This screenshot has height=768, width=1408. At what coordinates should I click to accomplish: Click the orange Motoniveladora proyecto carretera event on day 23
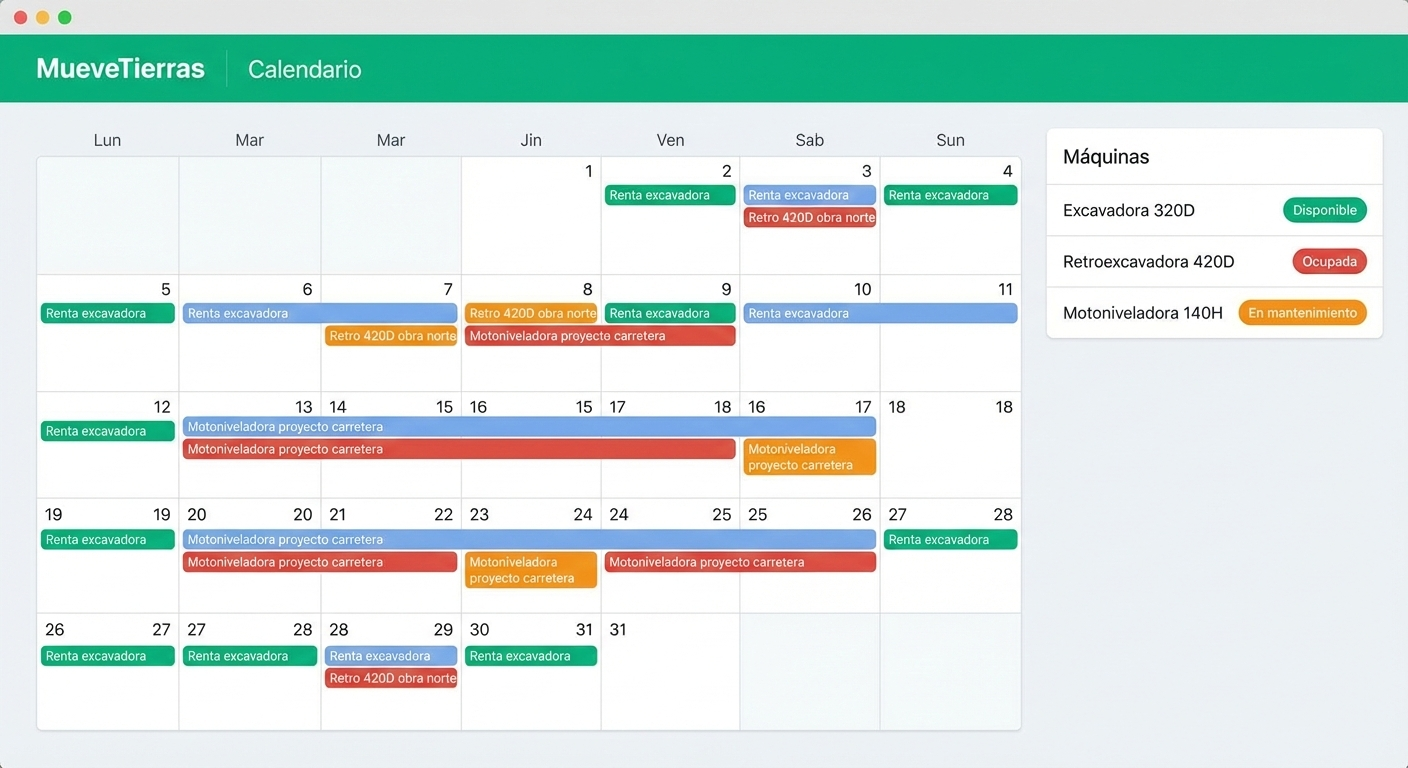pyautogui.click(x=530, y=570)
